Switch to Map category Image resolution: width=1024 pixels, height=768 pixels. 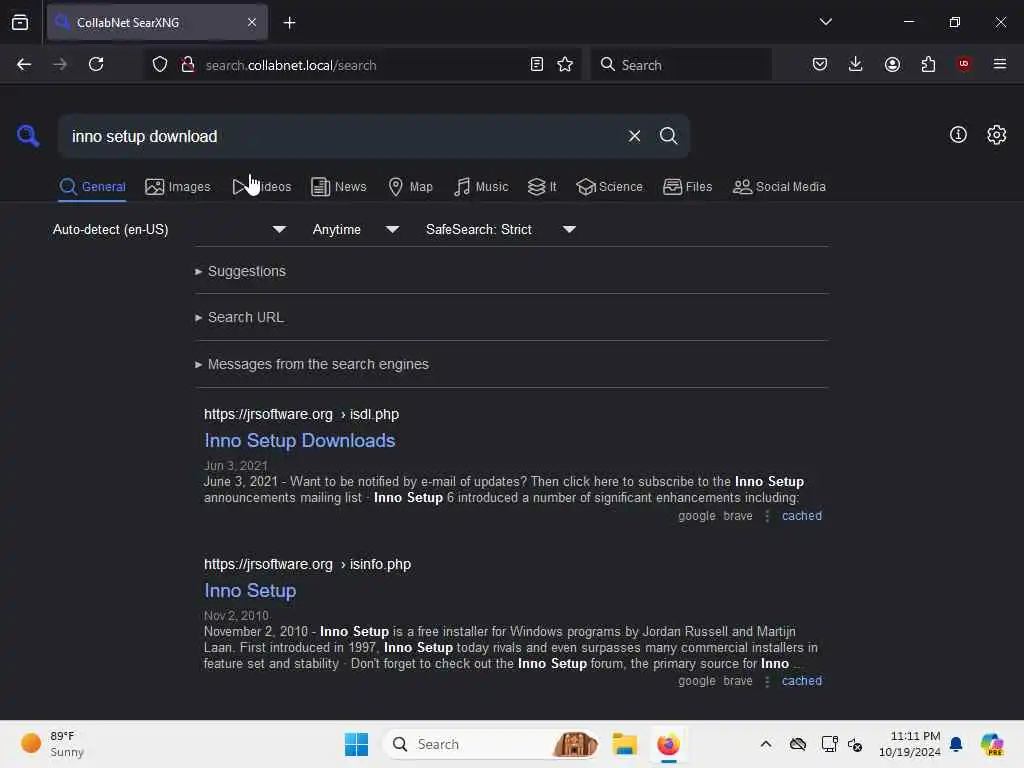(x=410, y=187)
